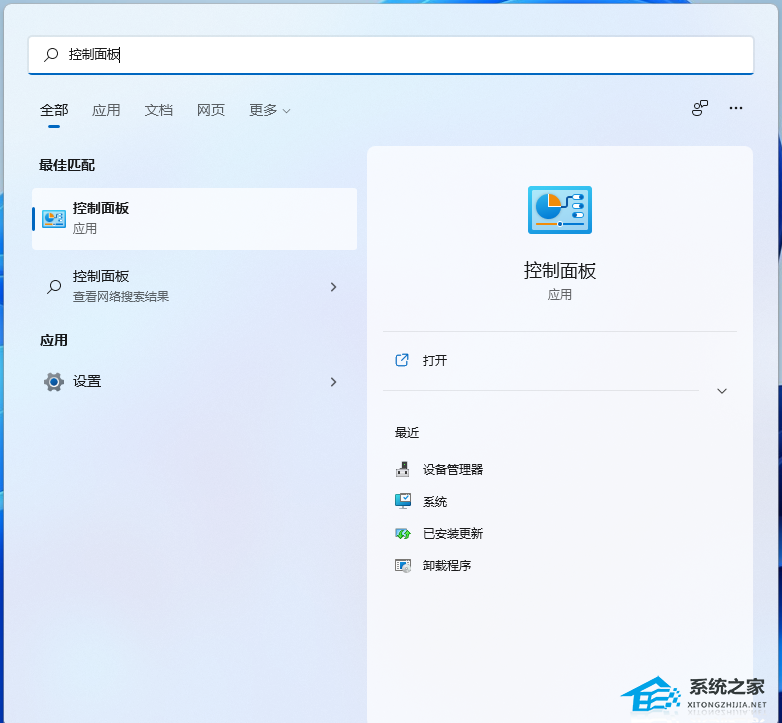Click the open-in-new-window icon beside 打开
782x723 pixels.
click(402, 360)
